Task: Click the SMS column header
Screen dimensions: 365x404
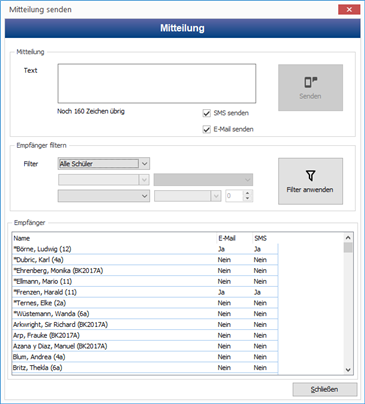Action: pos(265,238)
